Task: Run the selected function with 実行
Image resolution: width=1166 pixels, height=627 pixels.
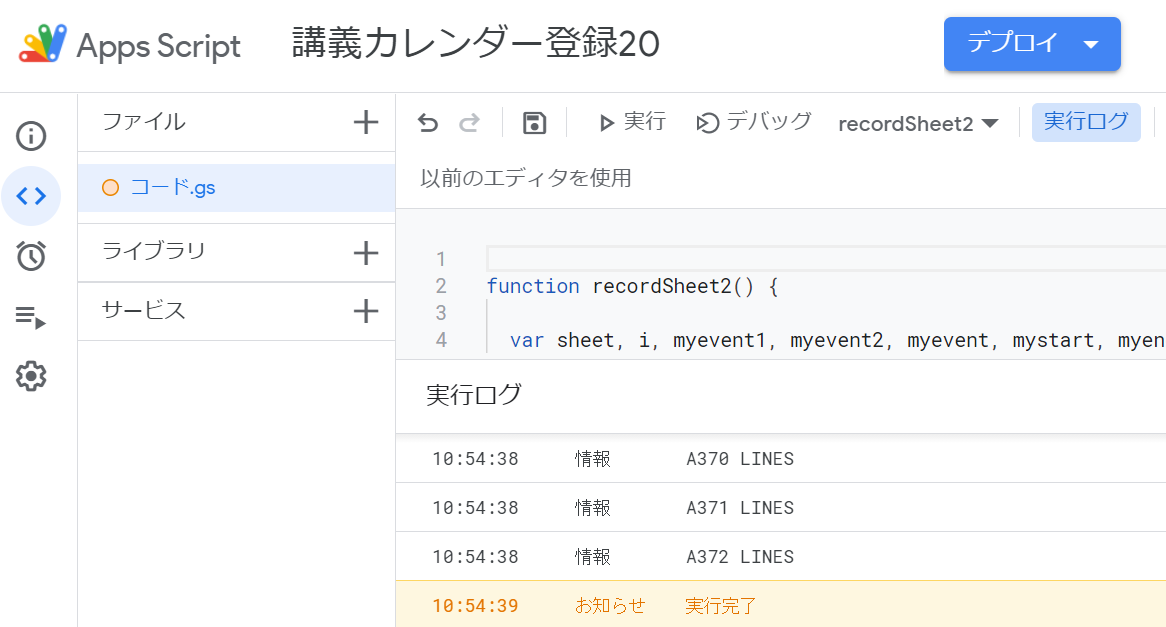Action: [632, 122]
